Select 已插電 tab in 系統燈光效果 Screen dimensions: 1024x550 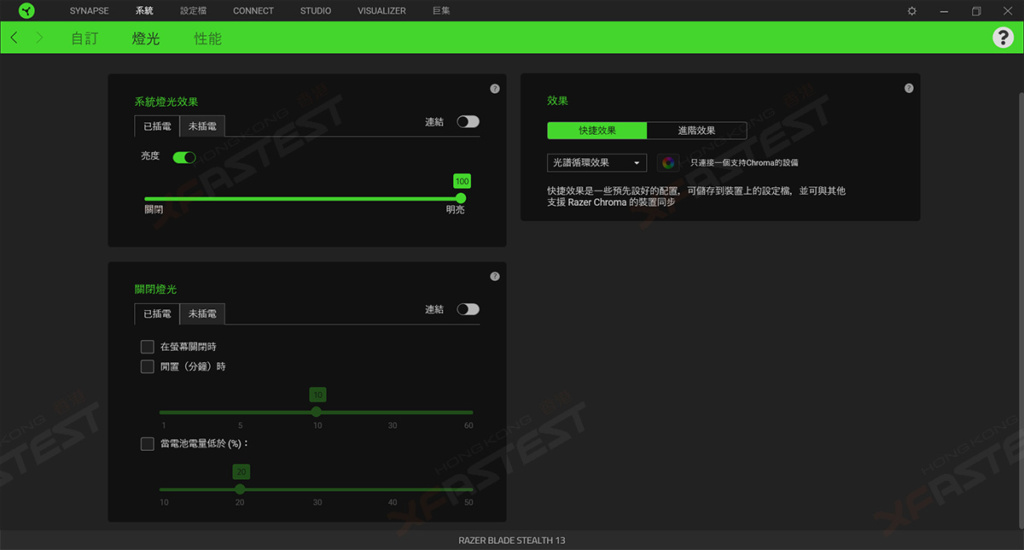pyautogui.click(x=157, y=126)
